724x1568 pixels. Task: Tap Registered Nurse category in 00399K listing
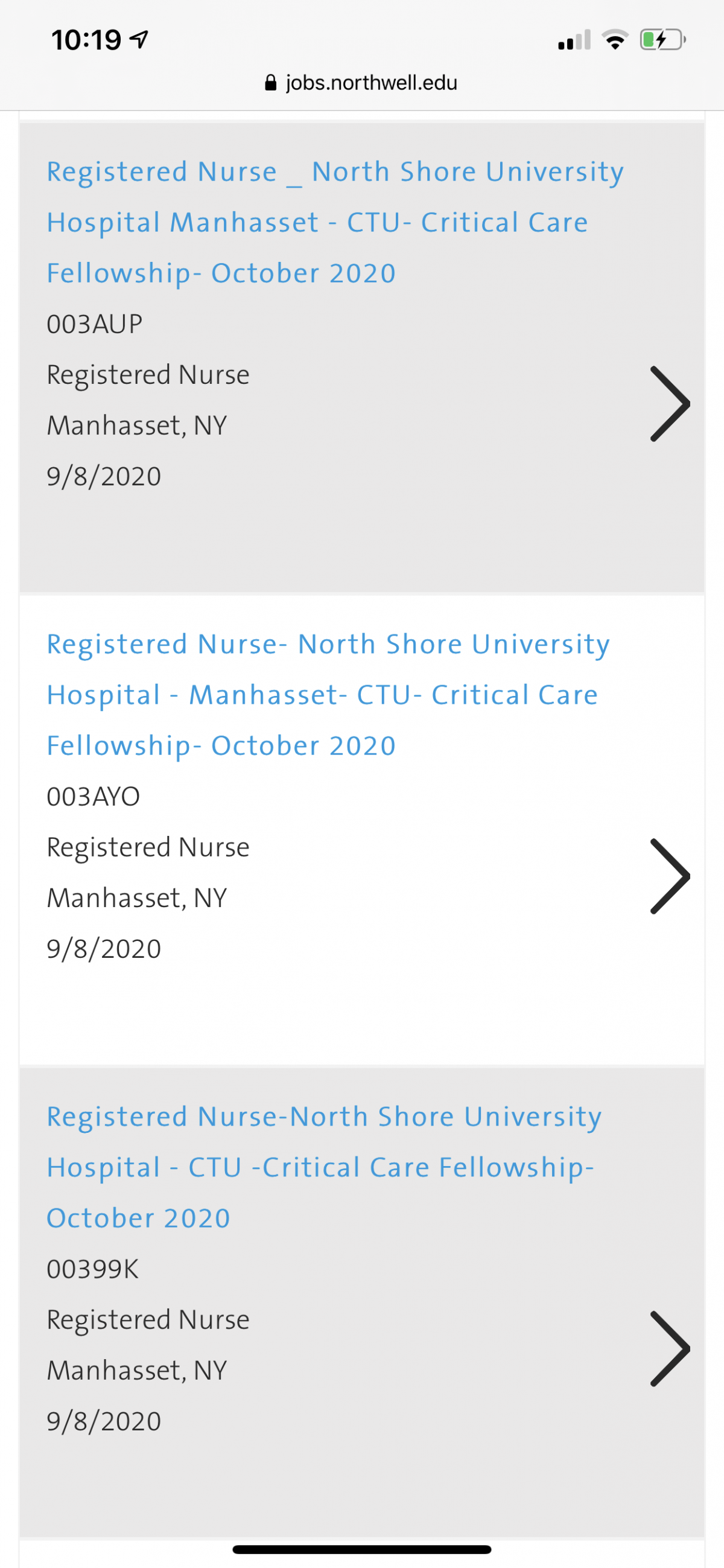point(148,1321)
